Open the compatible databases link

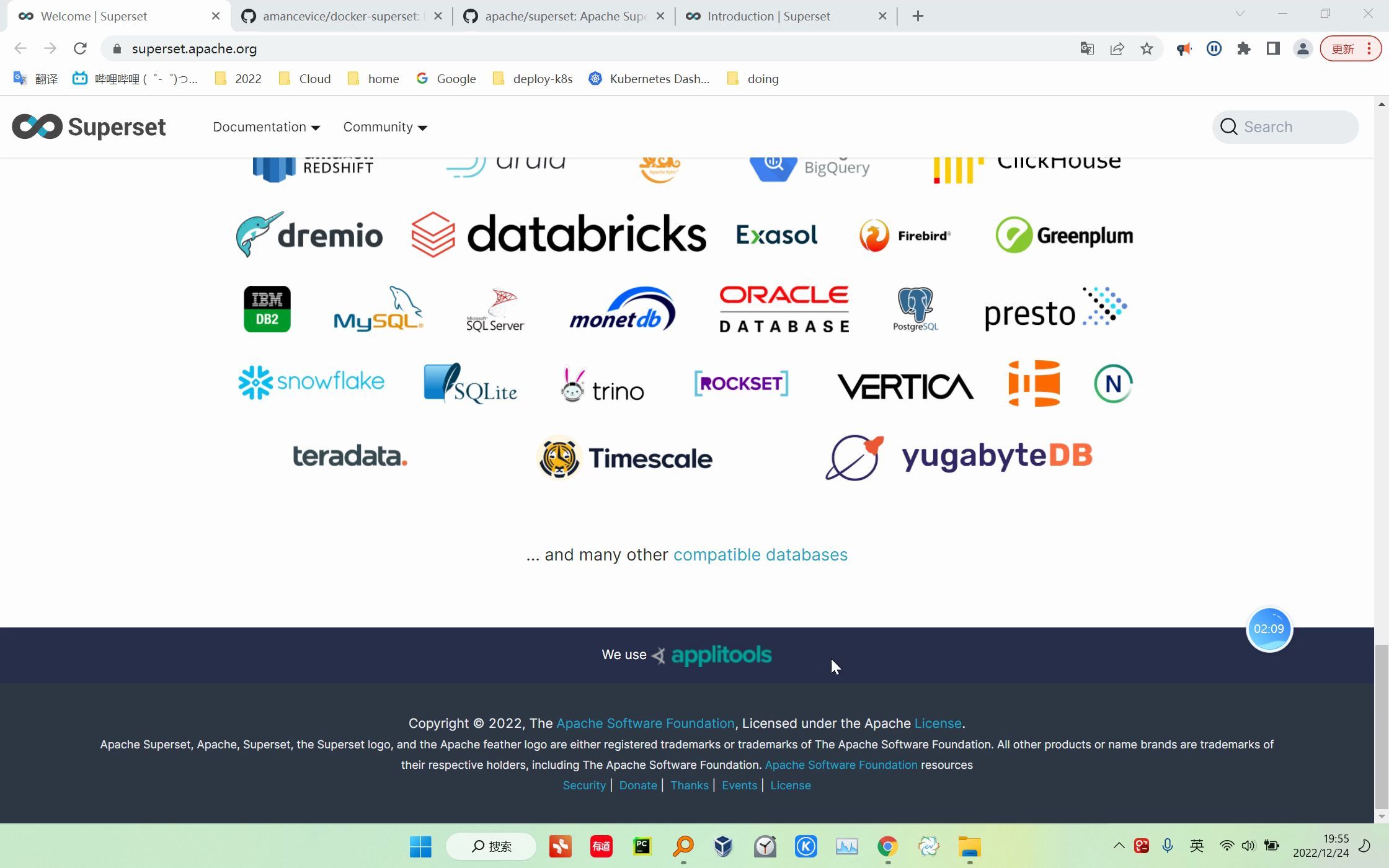(x=760, y=554)
